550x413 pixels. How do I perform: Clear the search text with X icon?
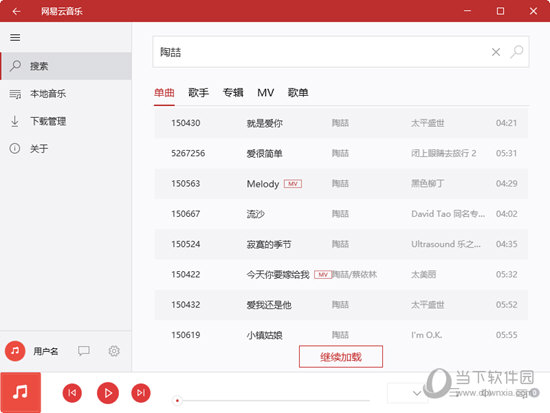point(496,52)
